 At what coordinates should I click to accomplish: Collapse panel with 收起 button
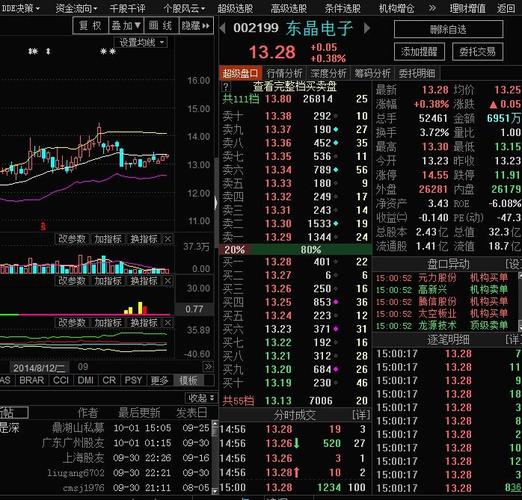point(200,398)
